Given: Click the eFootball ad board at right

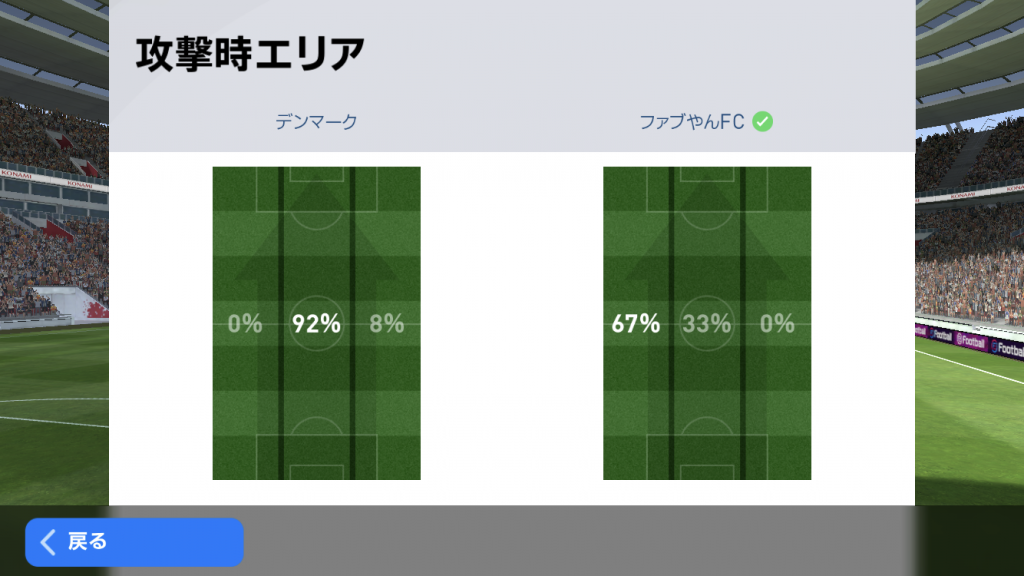Looking at the screenshot, I should [969, 341].
